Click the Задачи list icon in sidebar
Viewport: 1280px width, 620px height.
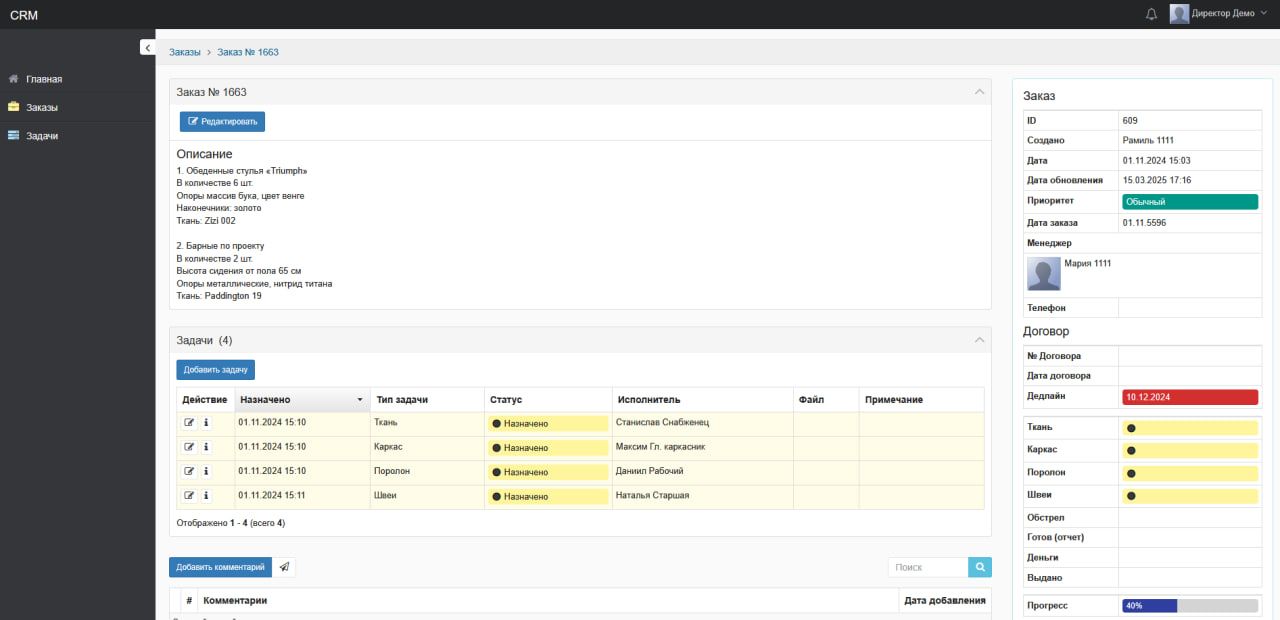tap(13, 135)
